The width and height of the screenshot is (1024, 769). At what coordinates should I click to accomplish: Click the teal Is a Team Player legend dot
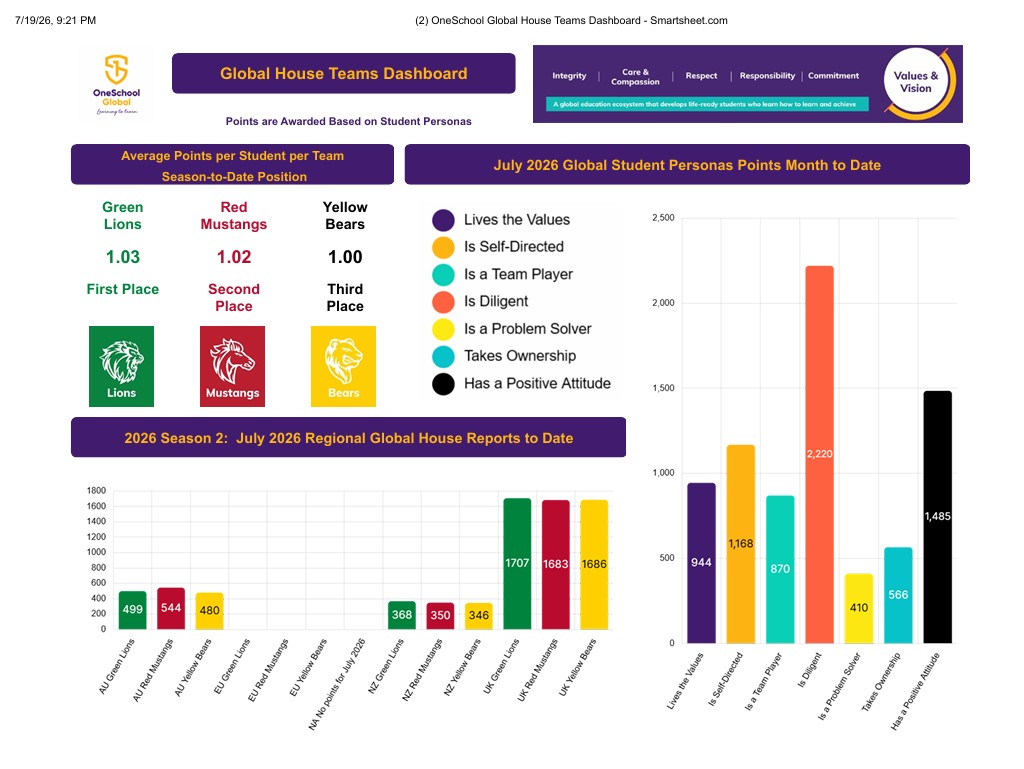pyautogui.click(x=443, y=275)
